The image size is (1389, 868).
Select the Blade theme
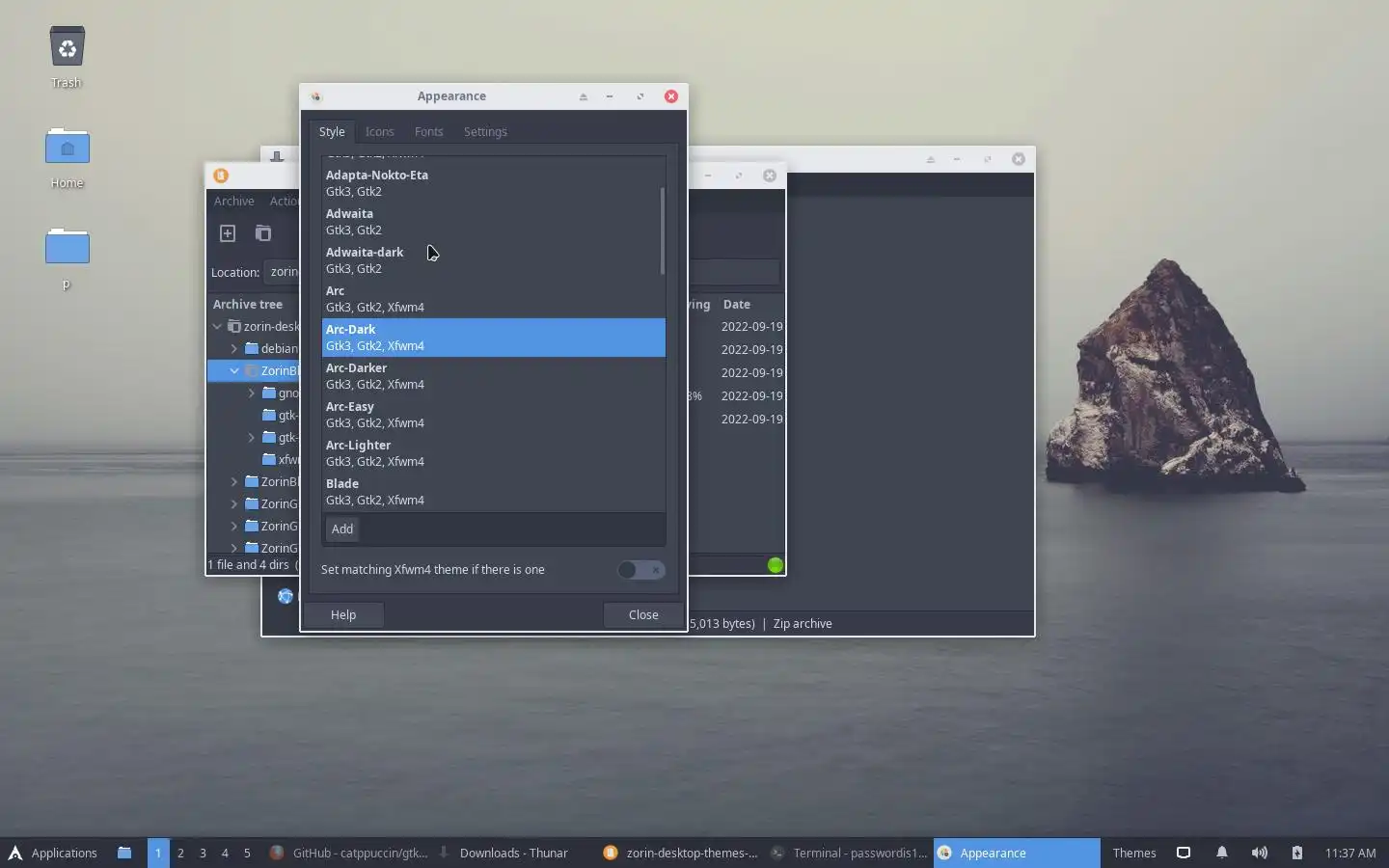point(493,492)
